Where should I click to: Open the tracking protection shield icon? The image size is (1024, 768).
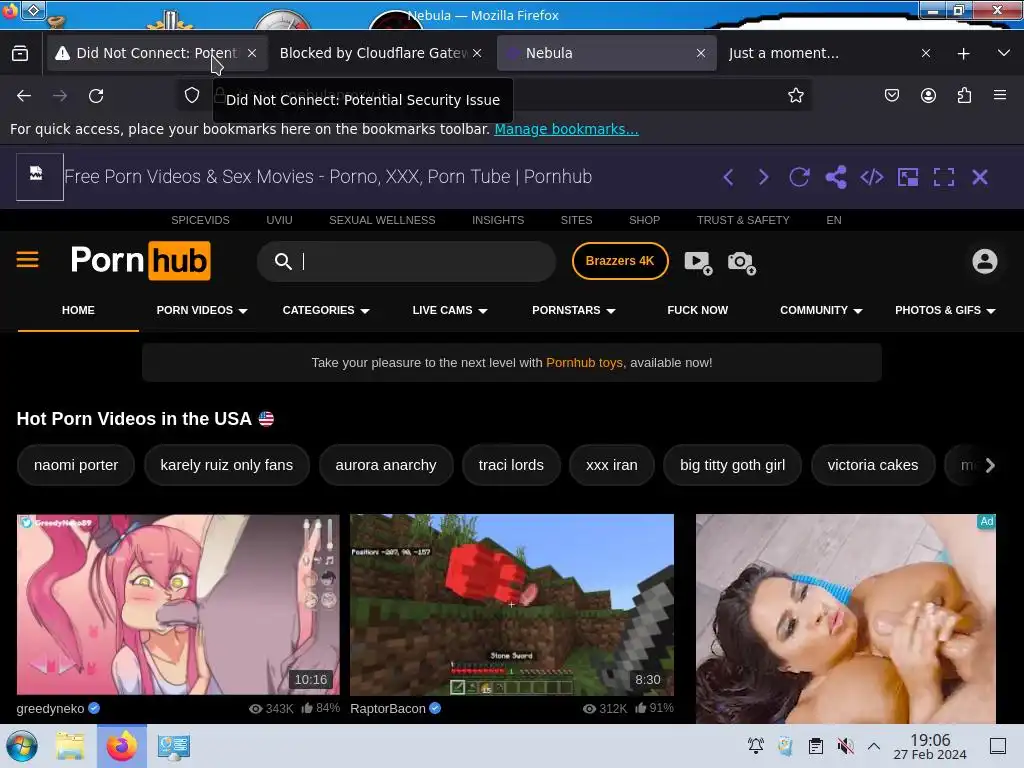(x=191, y=95)
